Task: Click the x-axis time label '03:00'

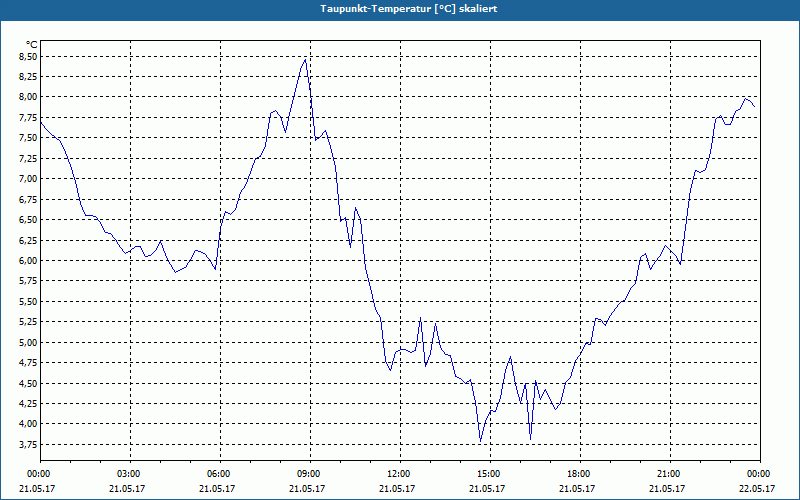Action: (130, 473)
